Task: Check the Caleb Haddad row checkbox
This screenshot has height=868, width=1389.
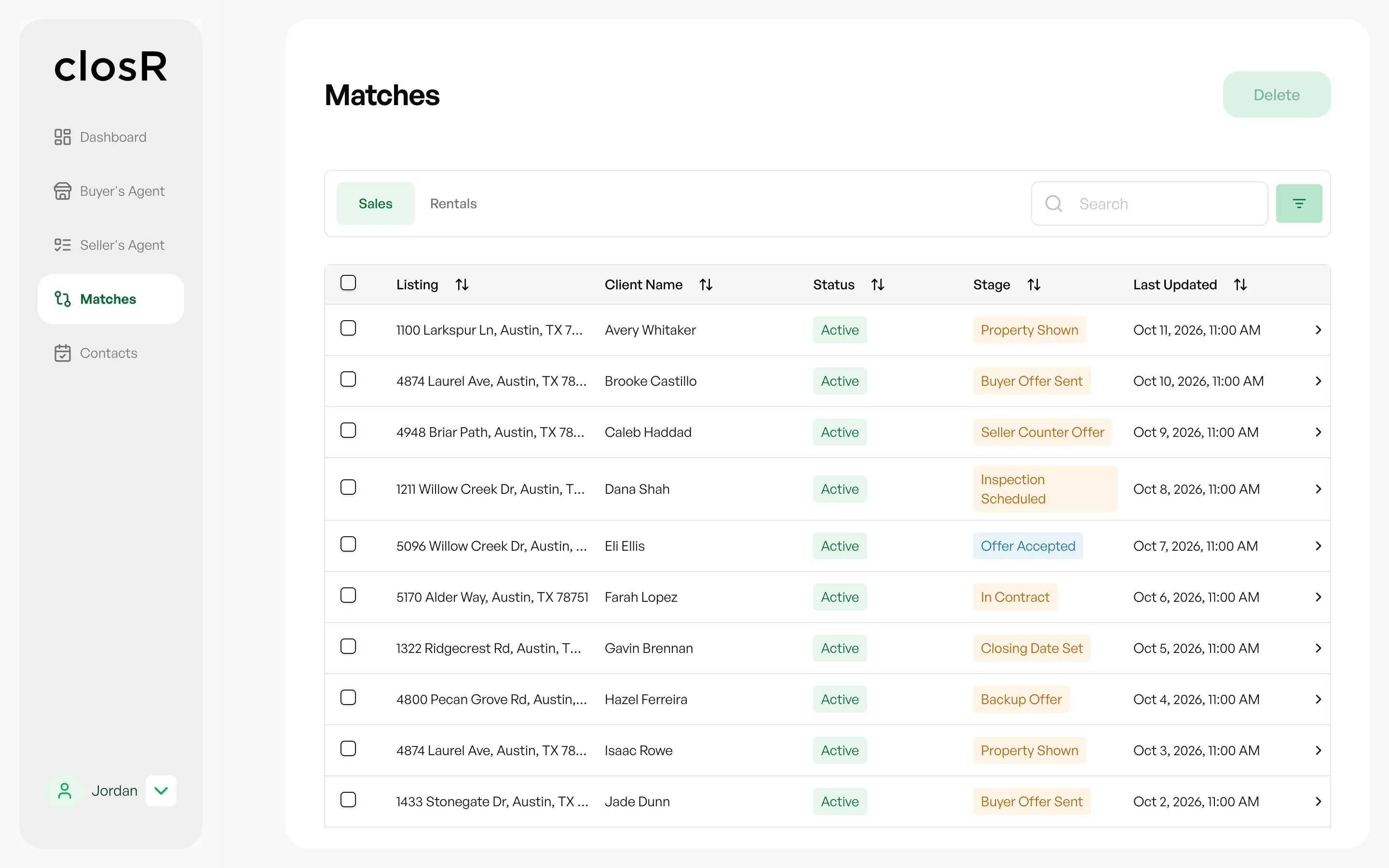Action: click(x=348, y=431)
